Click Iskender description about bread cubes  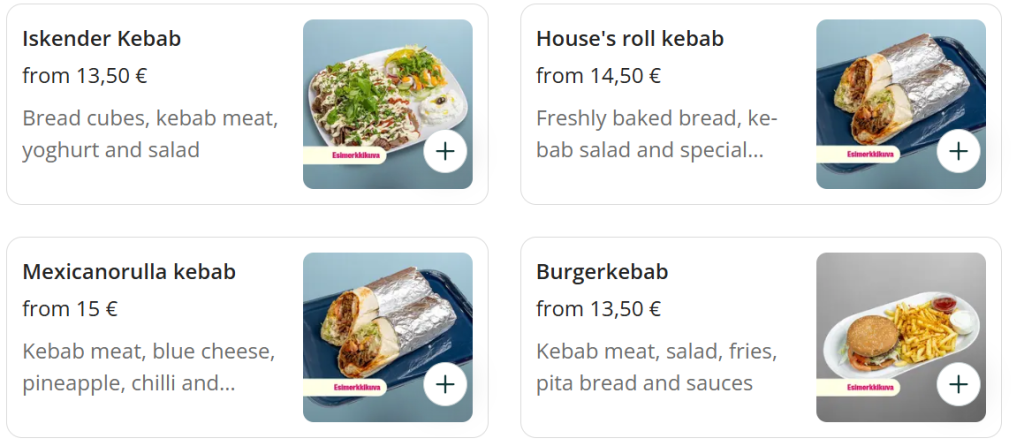pos(150,135)
